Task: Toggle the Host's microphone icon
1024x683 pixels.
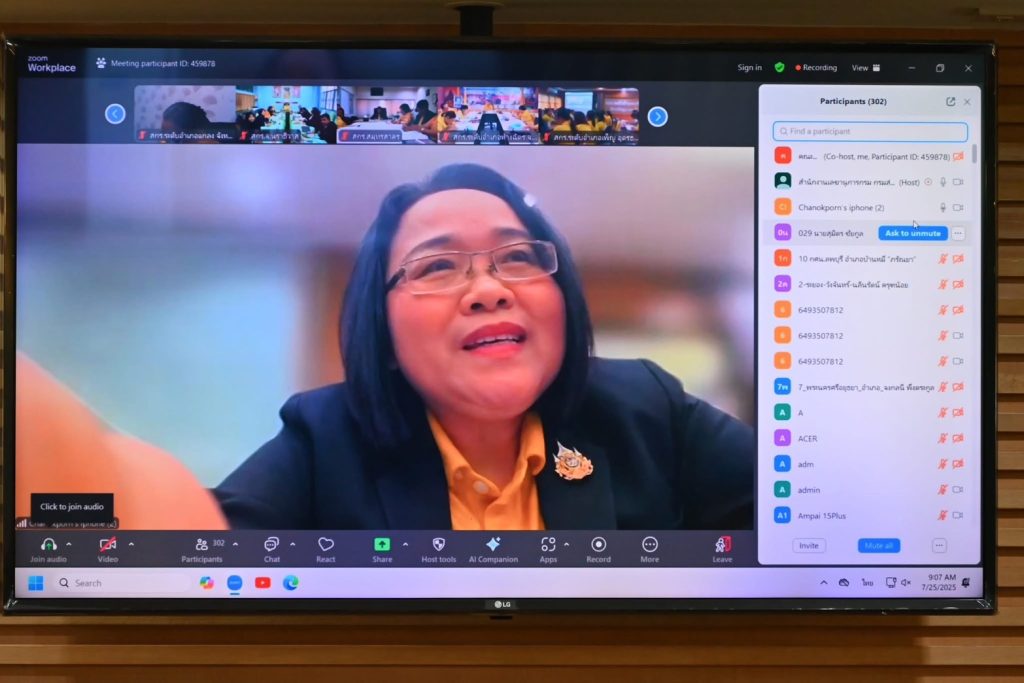Action: click(943, 182)
